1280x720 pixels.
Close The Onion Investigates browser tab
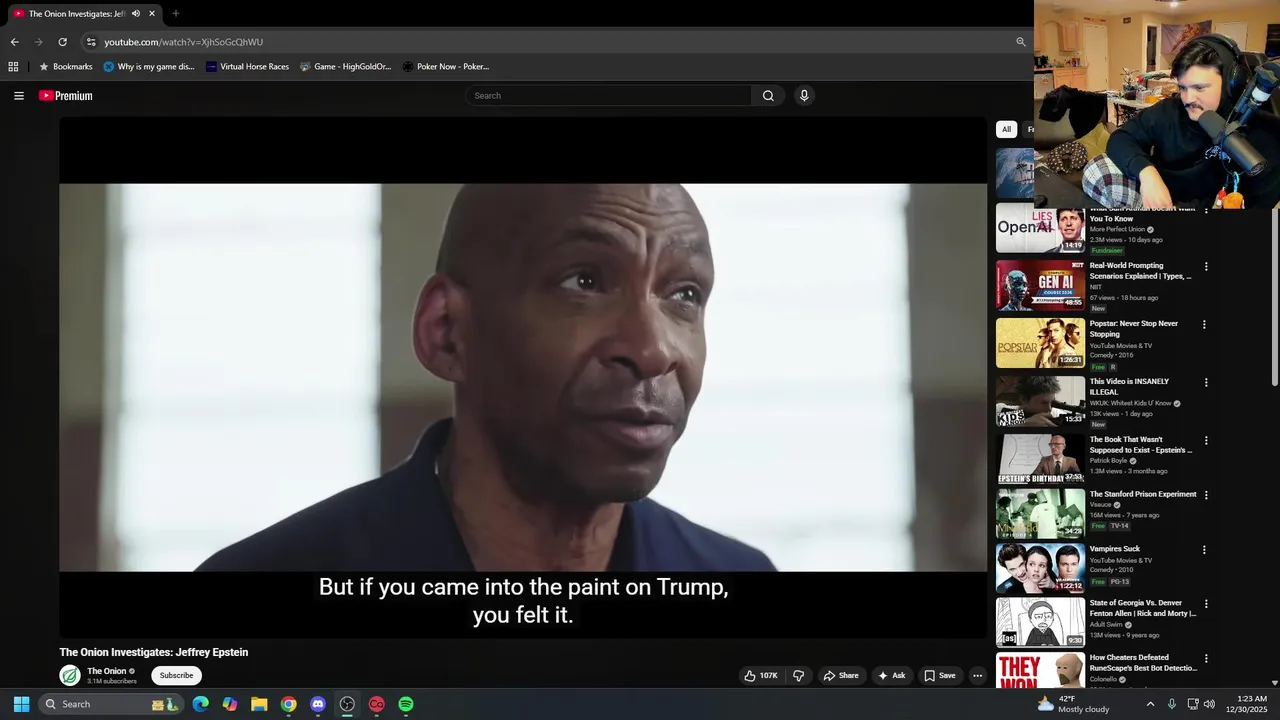(x=152, y=14)
